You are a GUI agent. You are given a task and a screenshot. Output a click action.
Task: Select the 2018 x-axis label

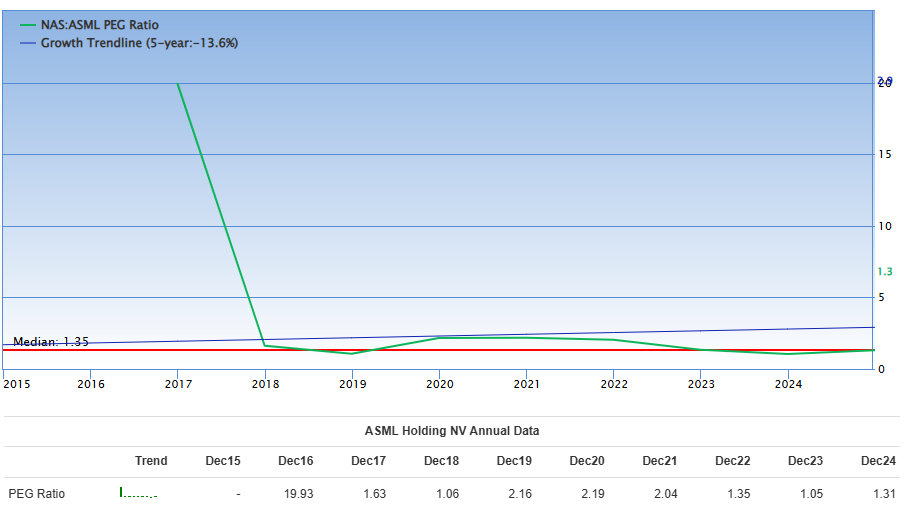265,384
